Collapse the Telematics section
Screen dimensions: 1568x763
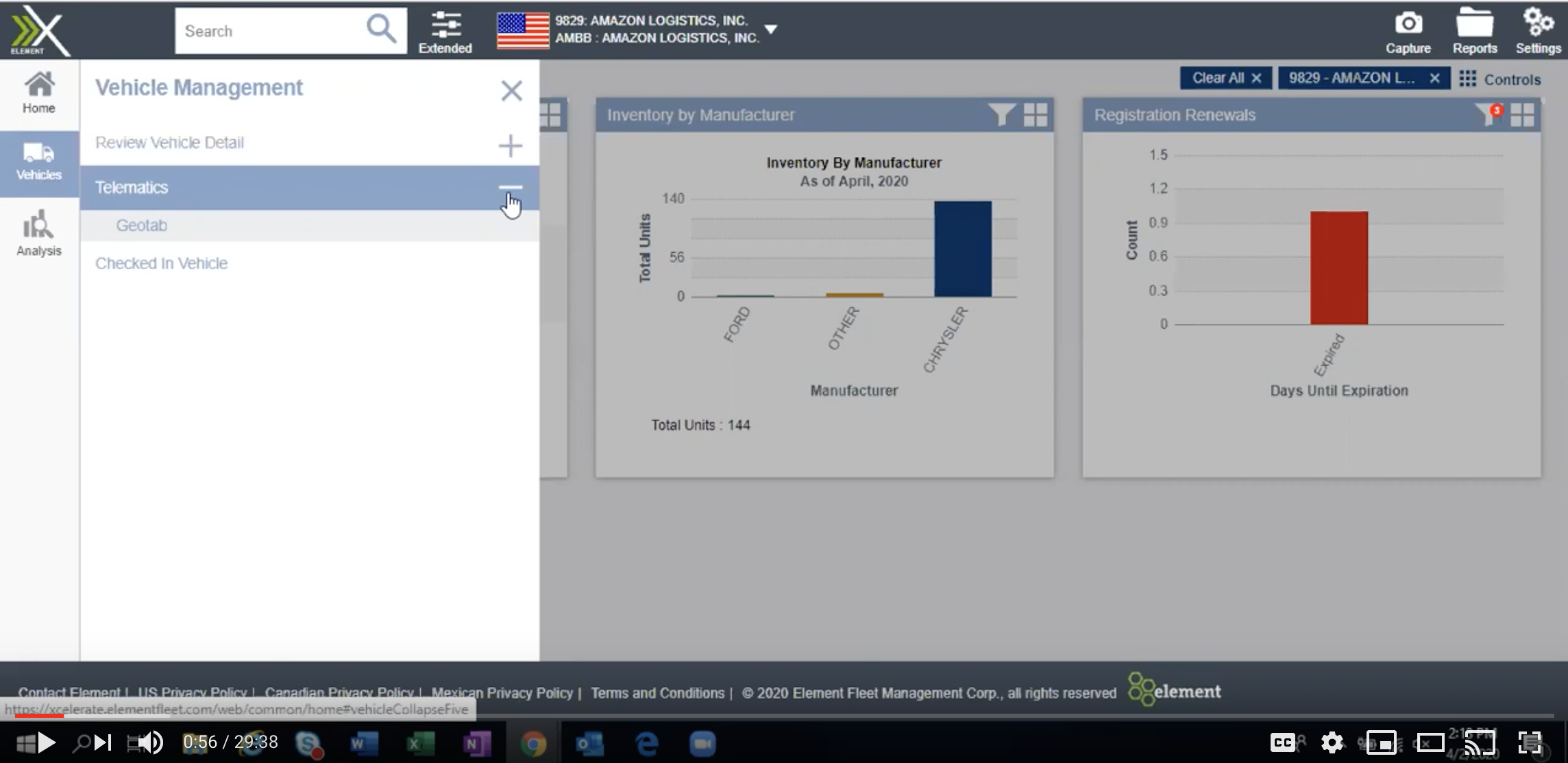pyautogui.click(x=511, y=188)
